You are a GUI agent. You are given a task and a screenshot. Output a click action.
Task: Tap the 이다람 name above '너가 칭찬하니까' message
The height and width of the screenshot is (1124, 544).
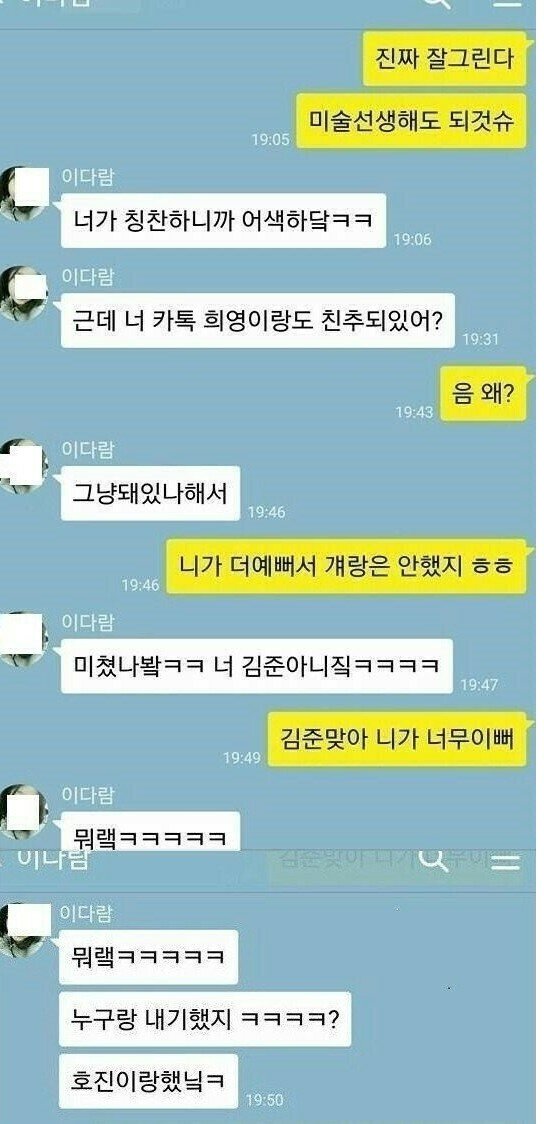[x=87, y=177]
